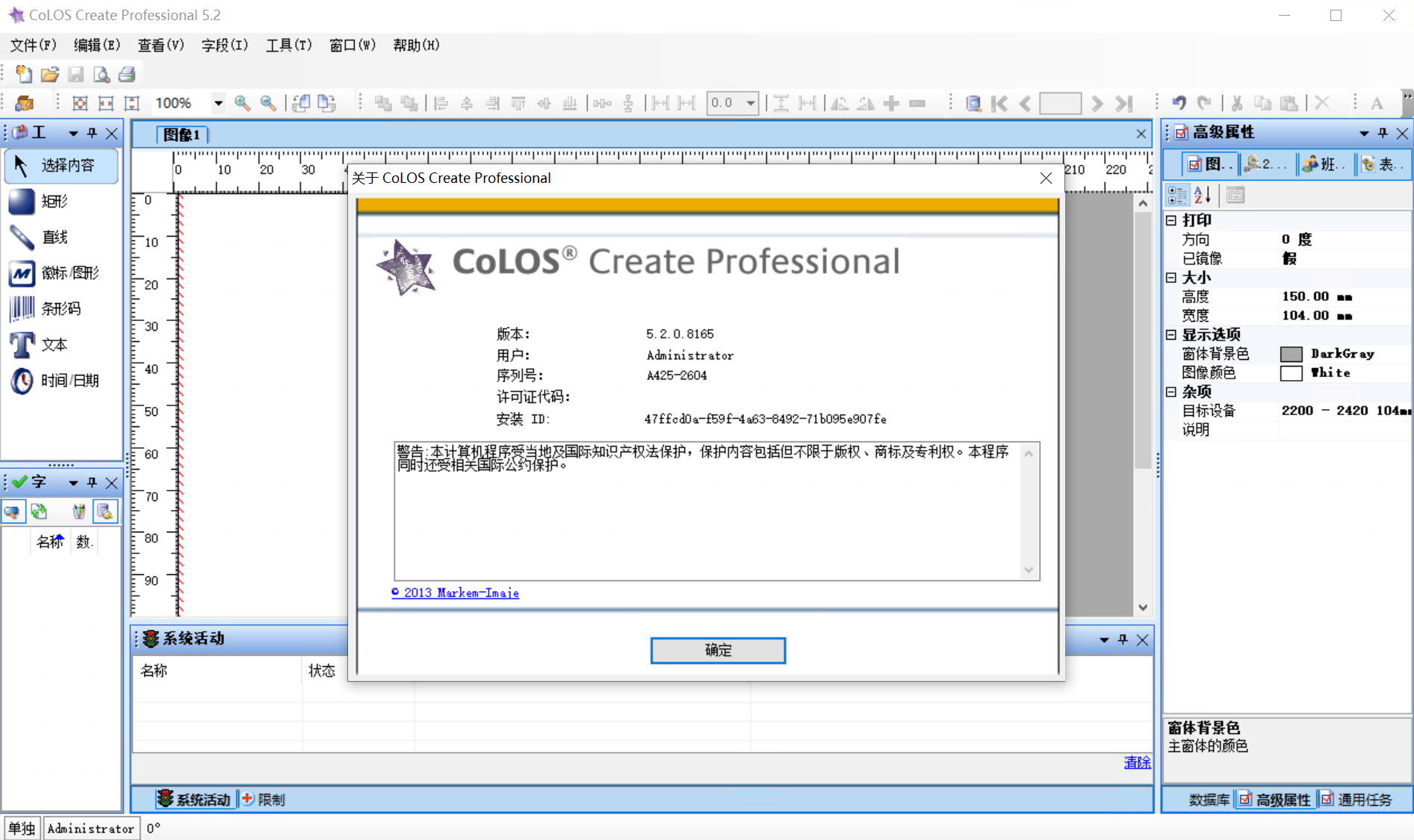Screen dimensions: 1414x840
Task: Click the alphabetical A-Z sort icon
Action: point(1203,195)
